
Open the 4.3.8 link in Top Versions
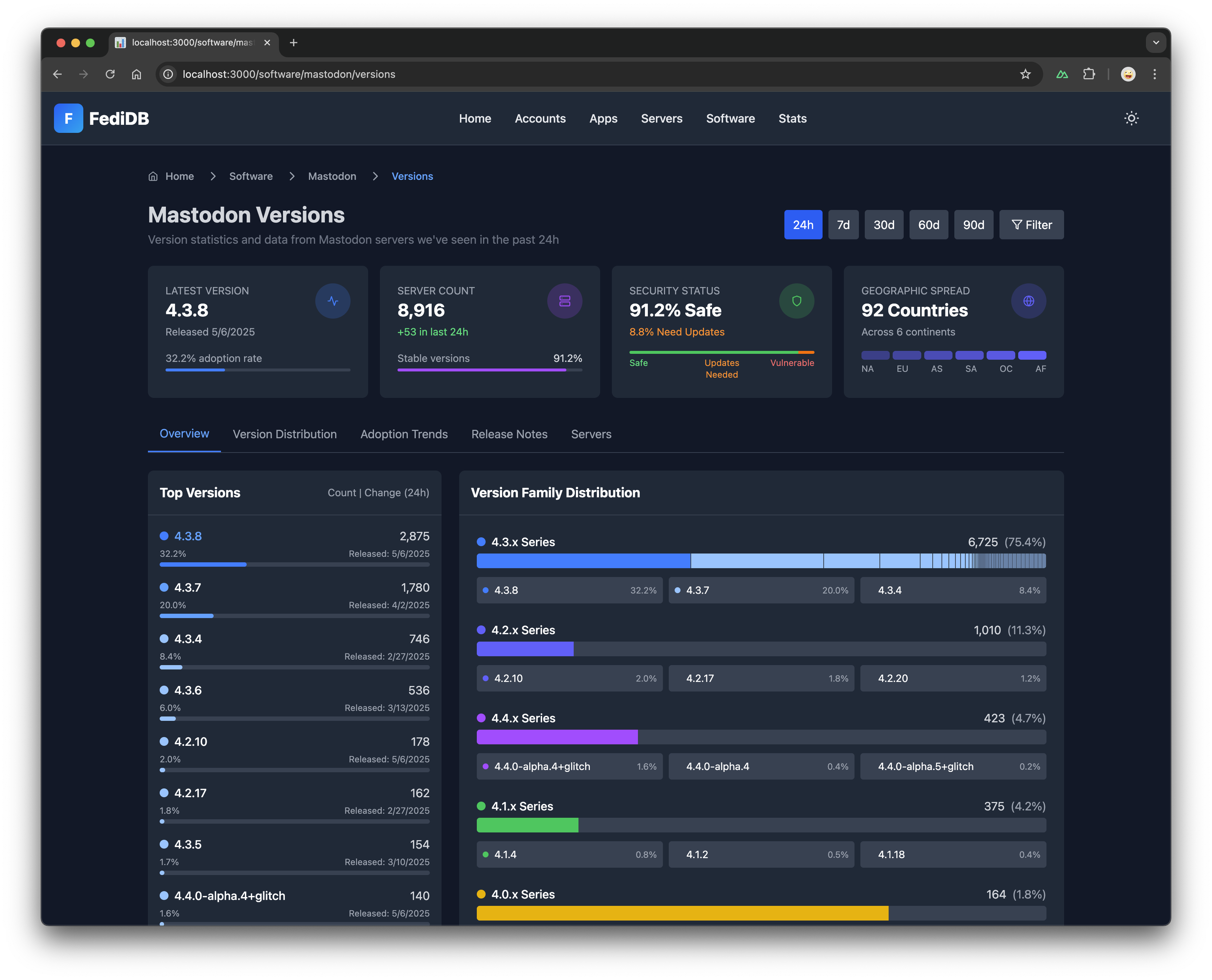click(x=188, y=536)
